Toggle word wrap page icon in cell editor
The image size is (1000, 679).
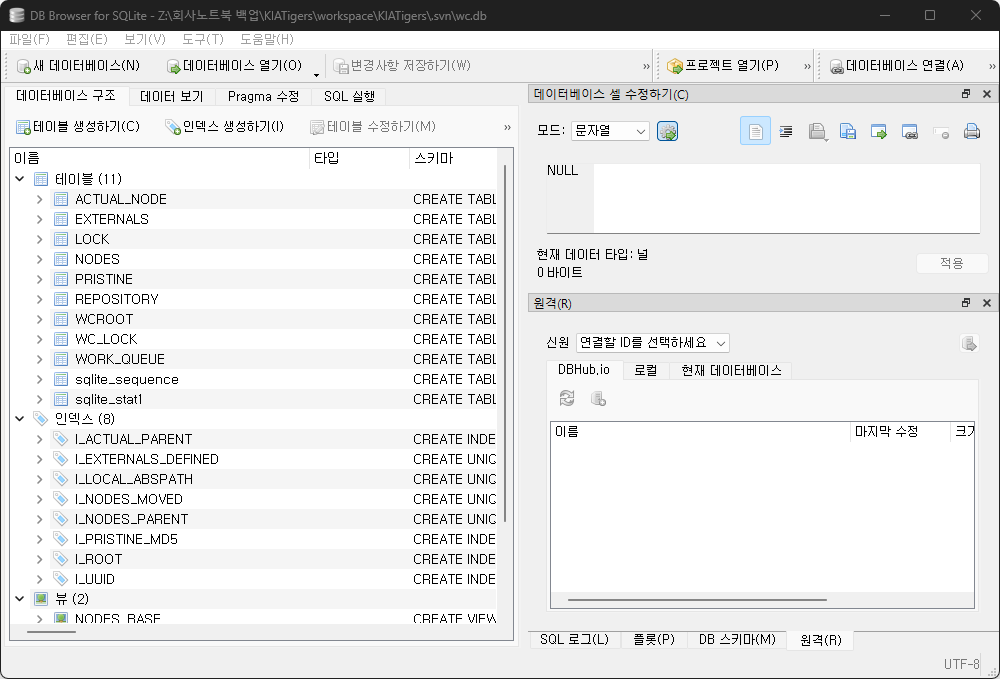(x=755, y=131)
